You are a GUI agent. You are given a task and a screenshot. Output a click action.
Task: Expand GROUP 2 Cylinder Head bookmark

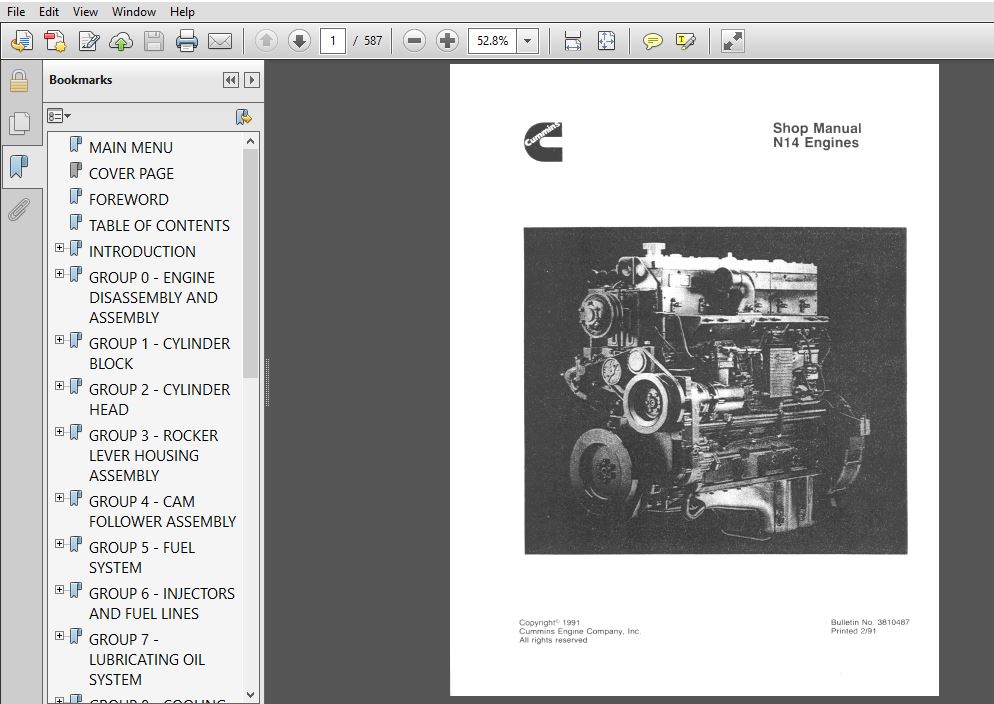coord(60,385)
